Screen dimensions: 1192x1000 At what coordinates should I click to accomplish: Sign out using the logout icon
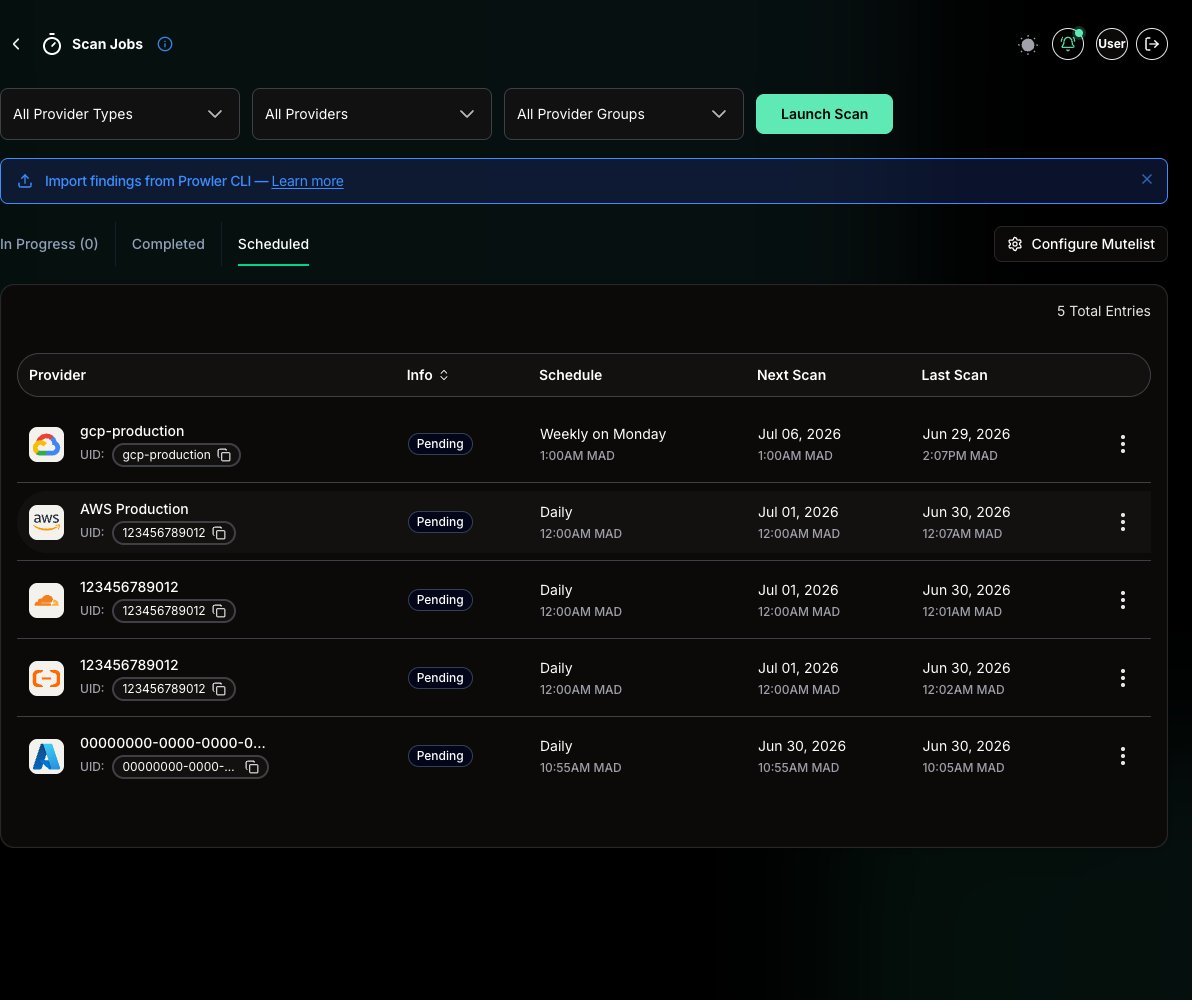click(x=1152, y=44)
